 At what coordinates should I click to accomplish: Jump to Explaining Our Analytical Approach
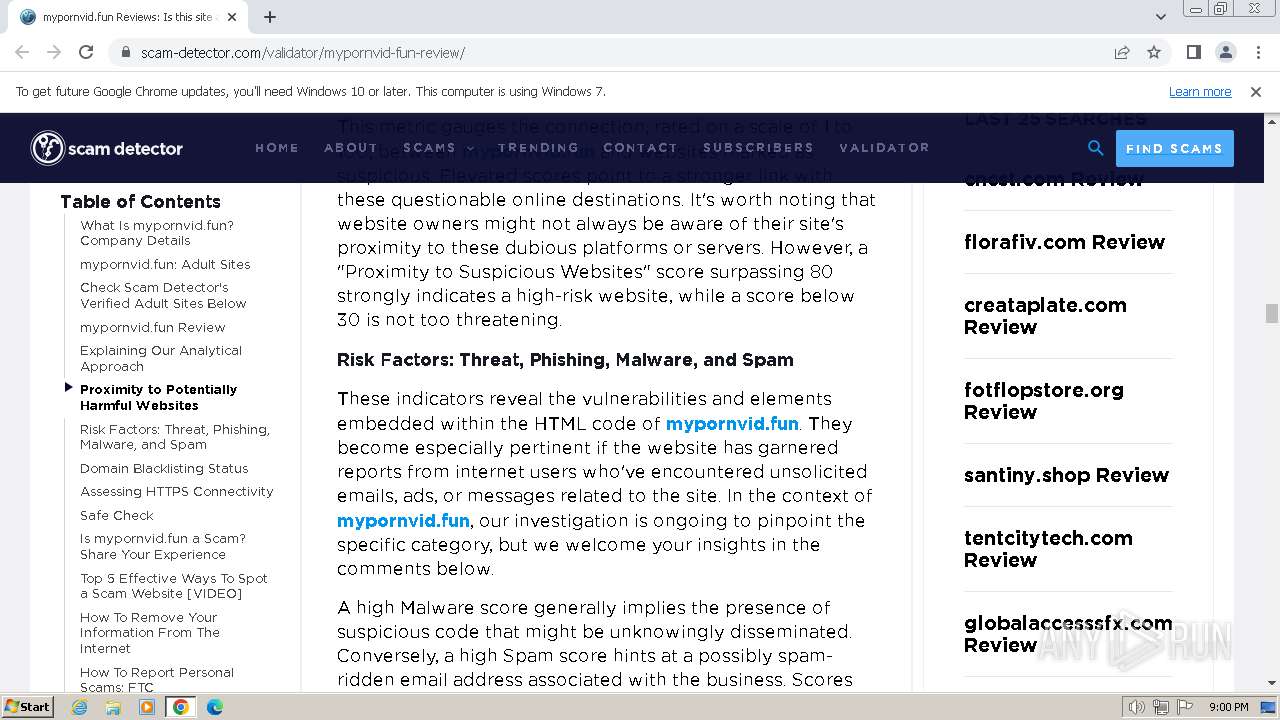tap(161, 359)
